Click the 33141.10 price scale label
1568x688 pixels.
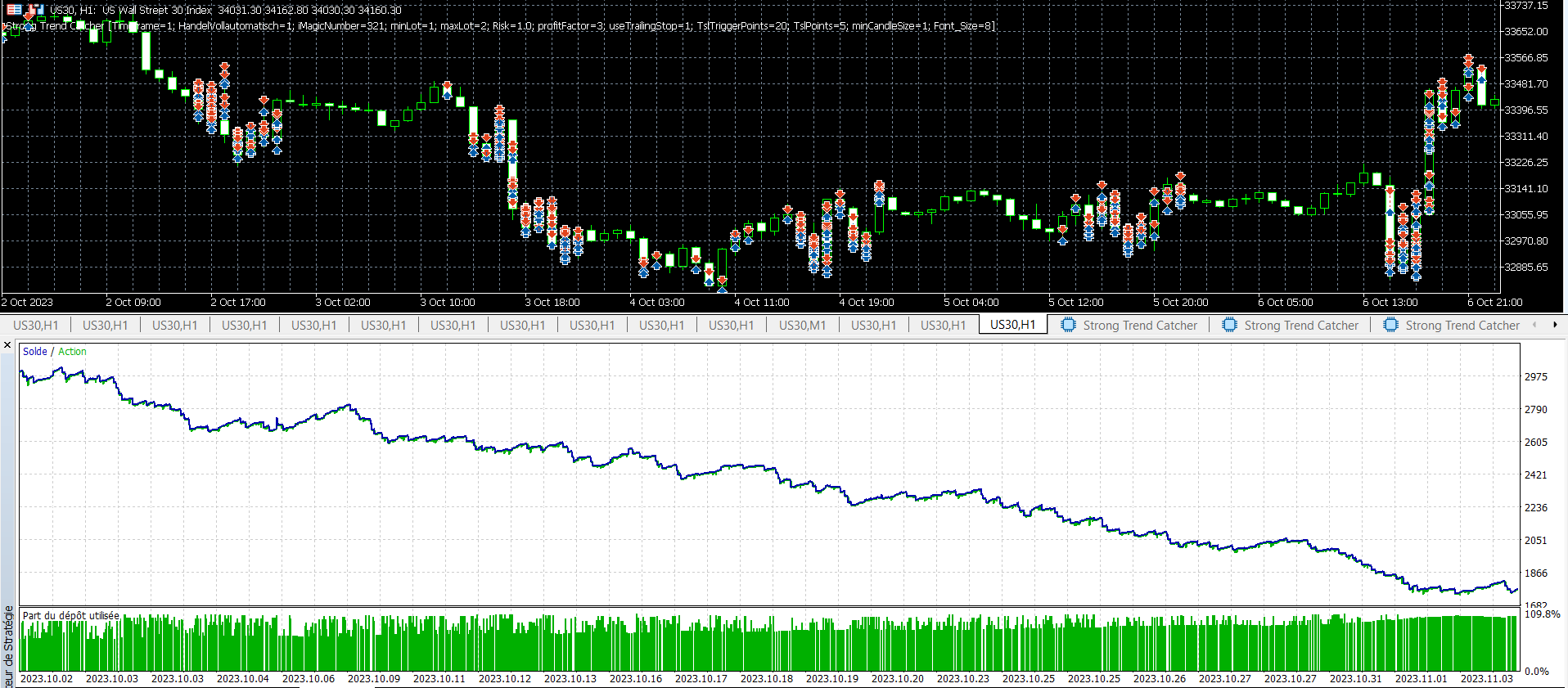1526,189
